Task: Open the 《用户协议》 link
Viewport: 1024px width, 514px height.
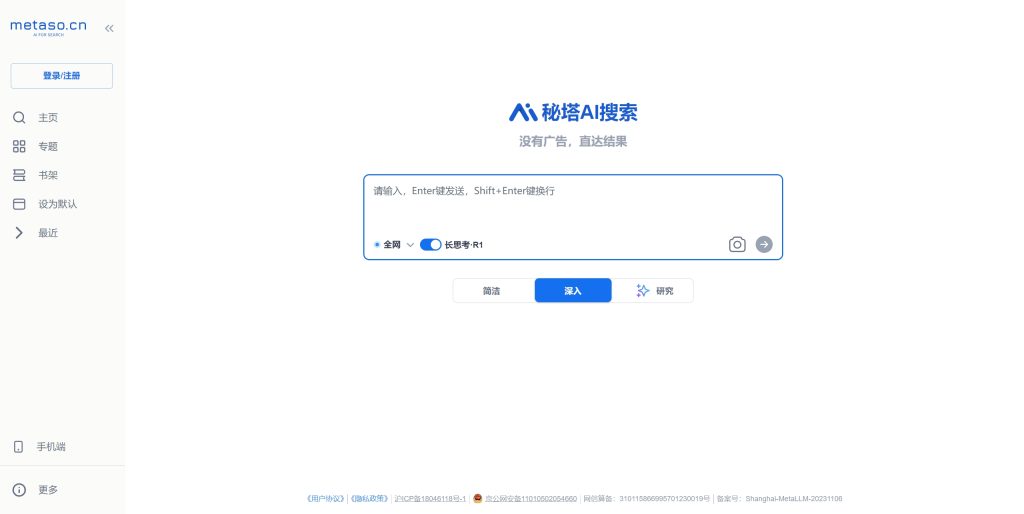Action: [325, 499]
